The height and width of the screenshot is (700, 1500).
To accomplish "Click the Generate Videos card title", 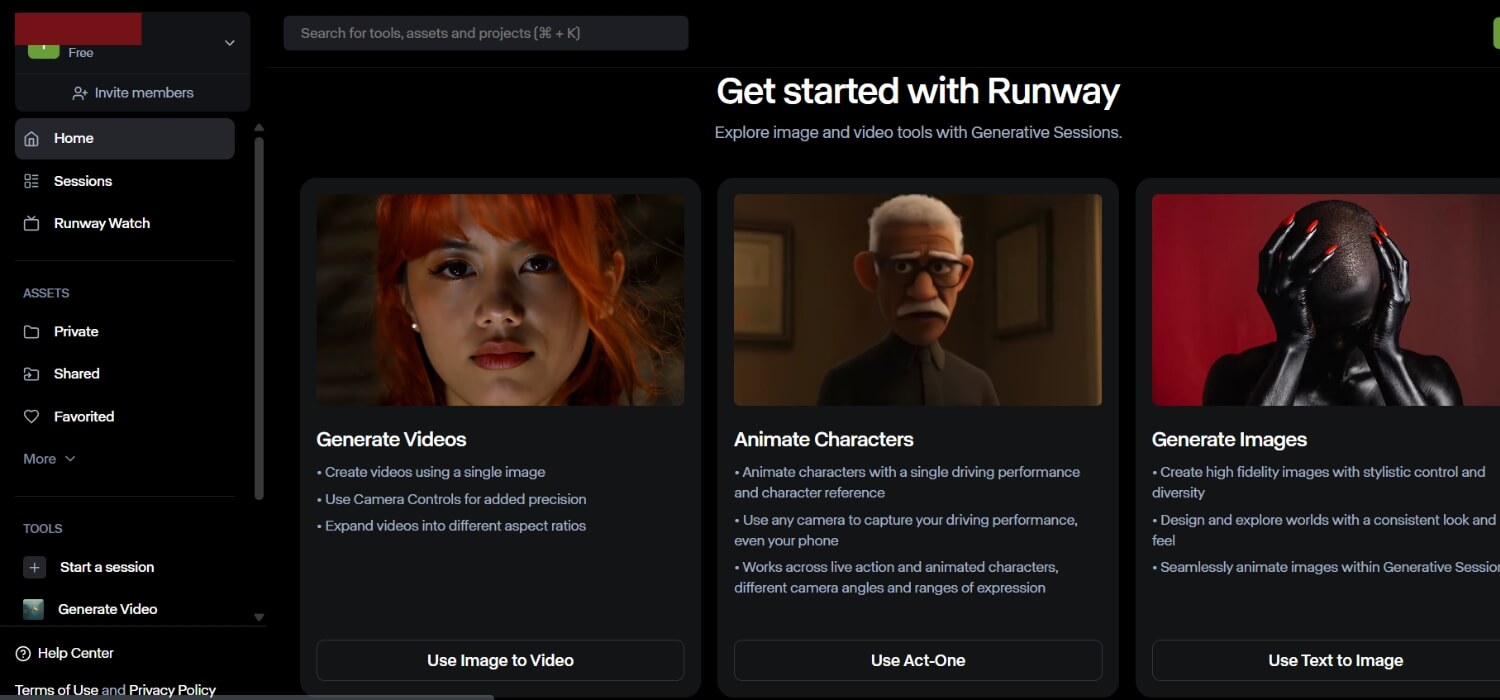I will click(391, 439).
